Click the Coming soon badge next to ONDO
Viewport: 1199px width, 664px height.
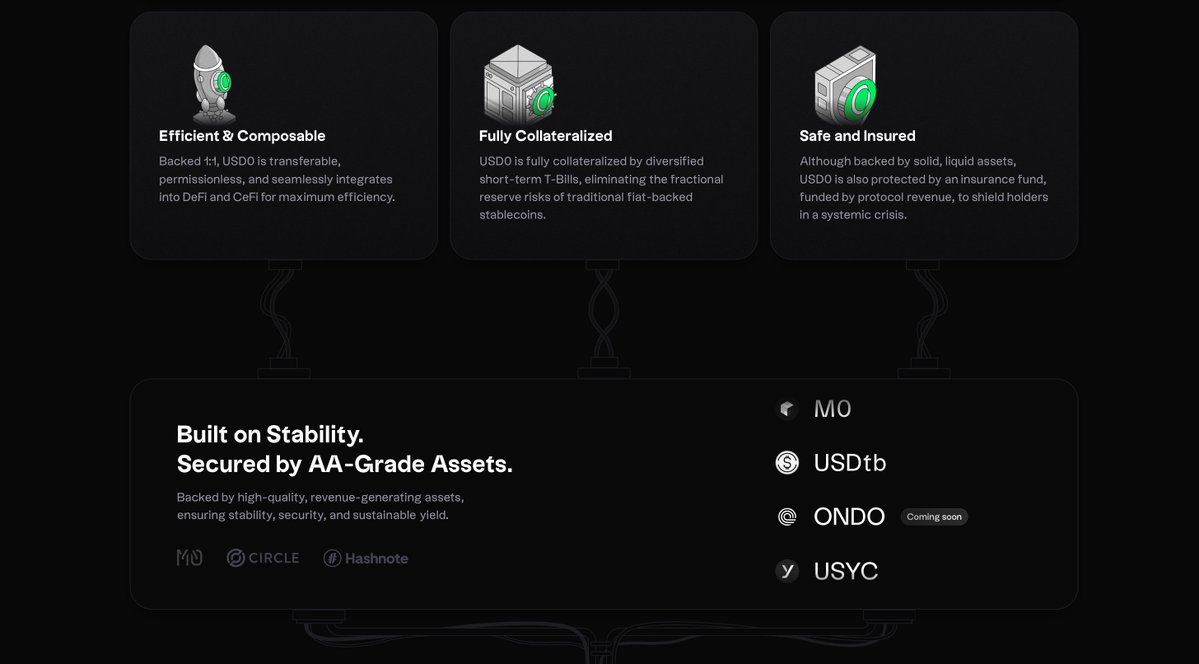(x=934, y=517)
